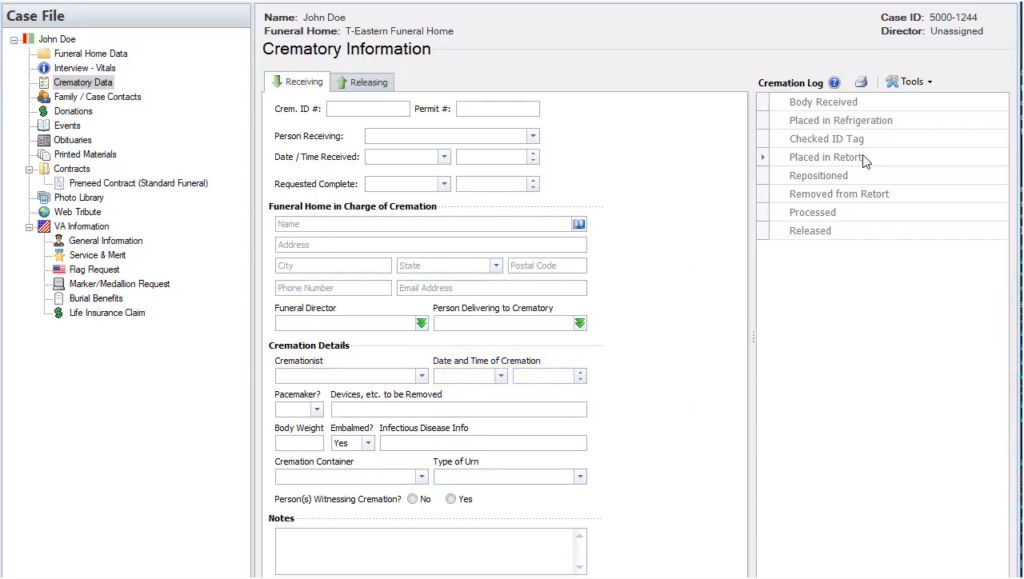Print the Cremation Log

point(861,82)
